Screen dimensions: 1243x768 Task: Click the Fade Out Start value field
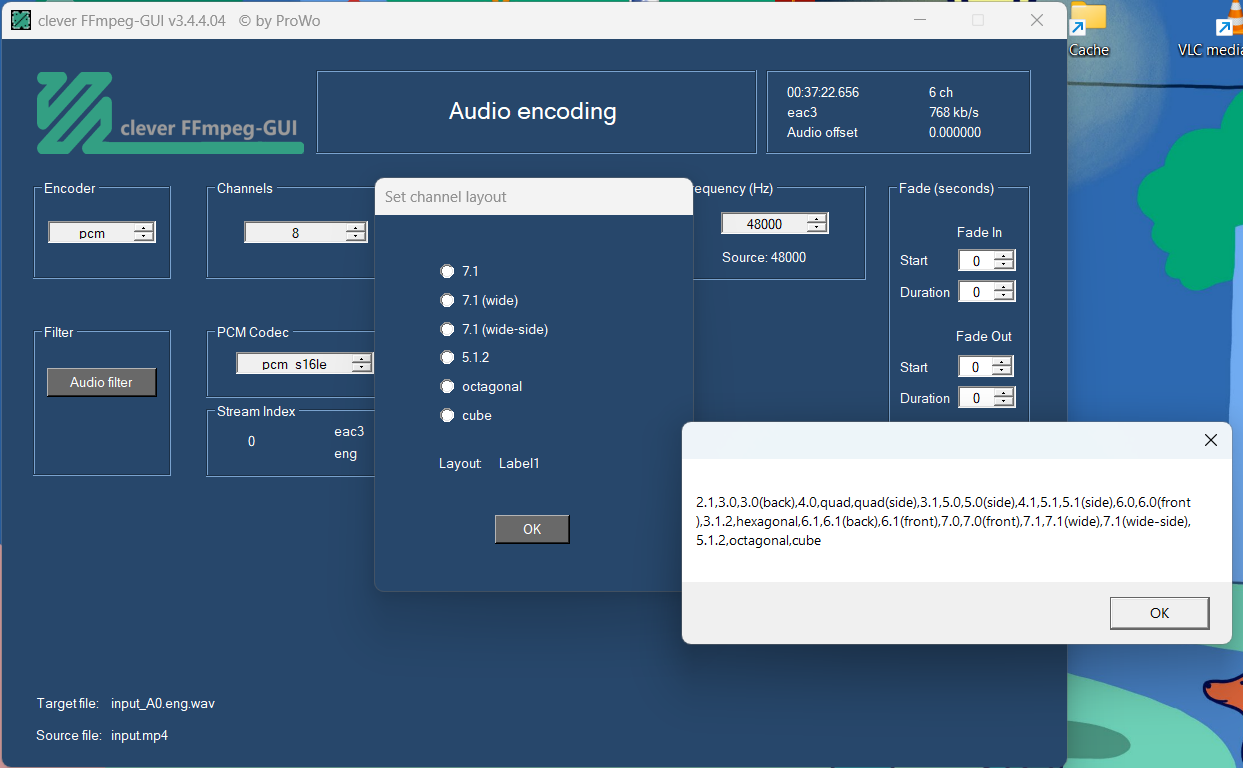(986, 367)
